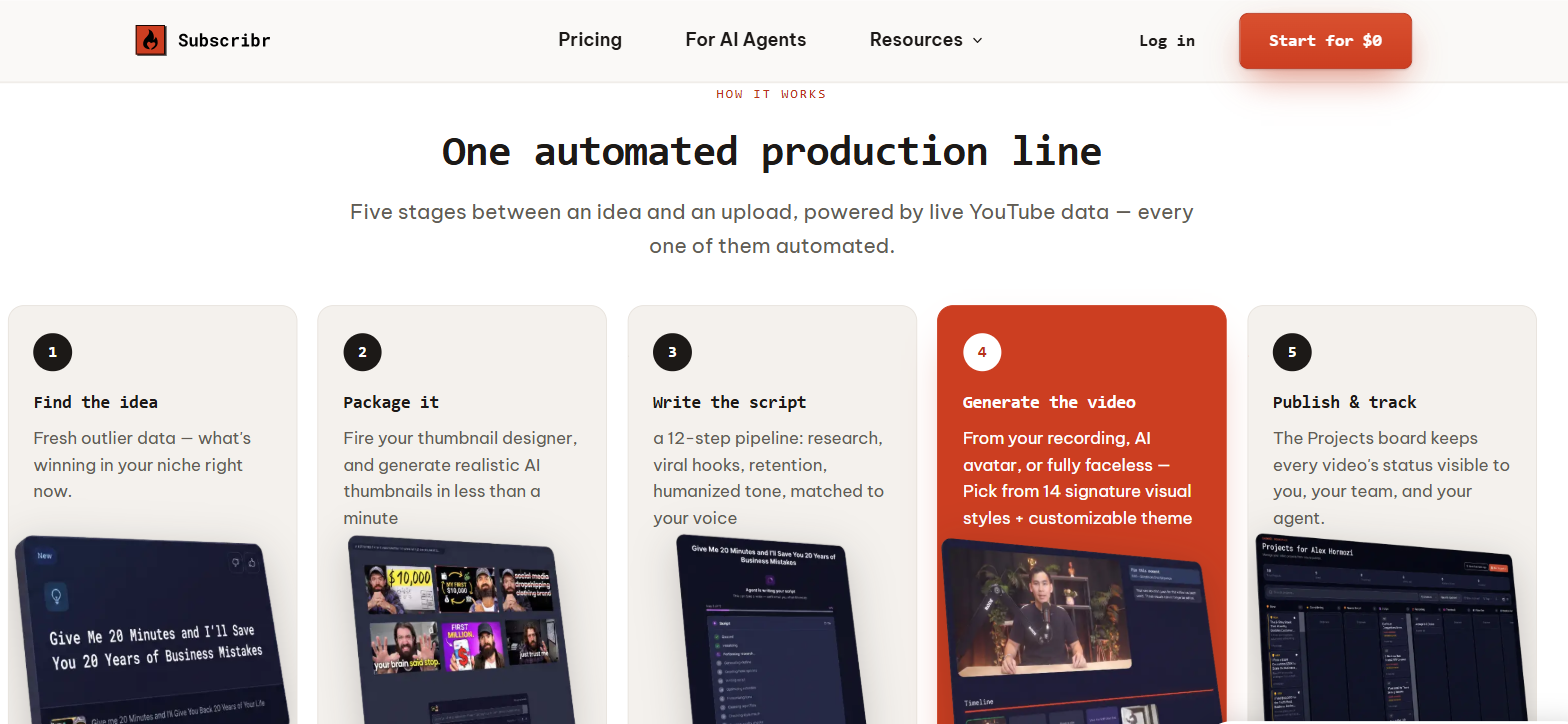Open the Pricing page
The image size is (1568, 724).
590,40
